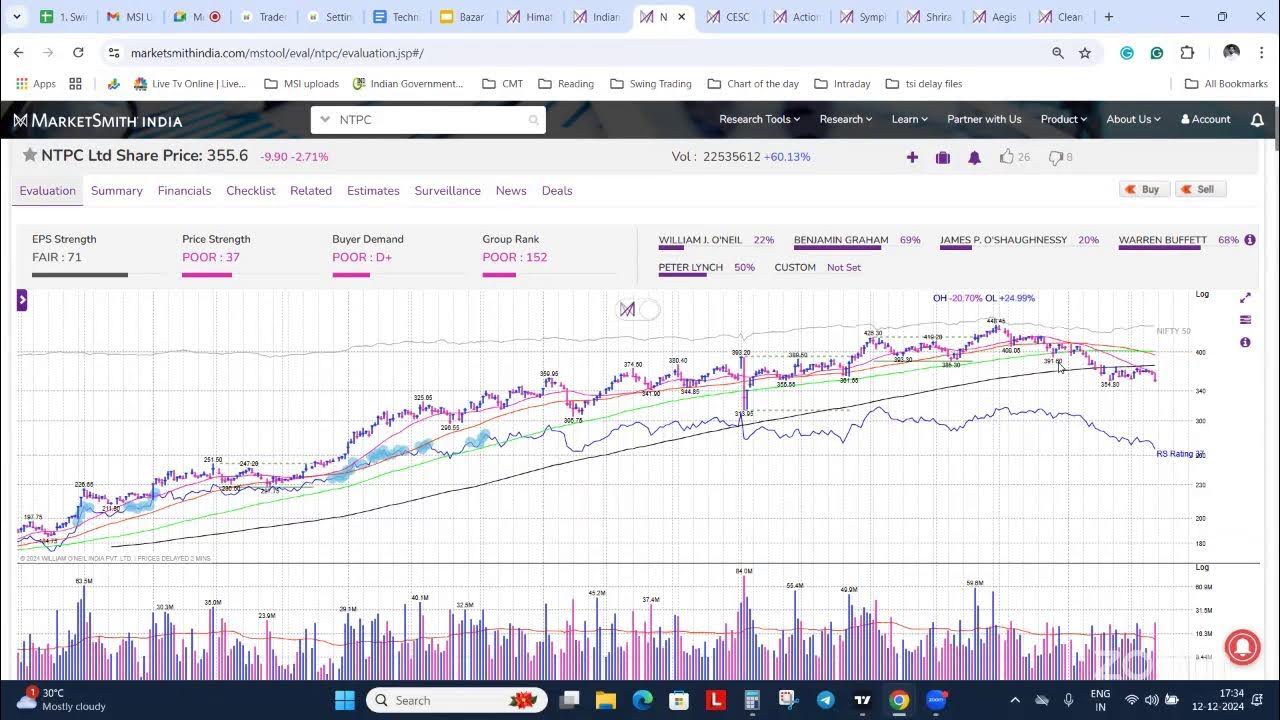Expand chart to full screen

pos(1245,298)
